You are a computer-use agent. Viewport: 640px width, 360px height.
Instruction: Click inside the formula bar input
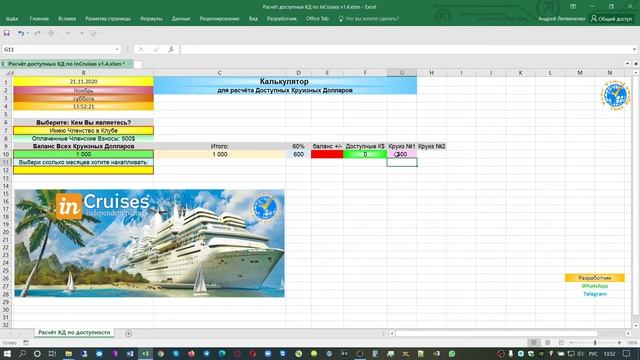[x=405, y=49]
